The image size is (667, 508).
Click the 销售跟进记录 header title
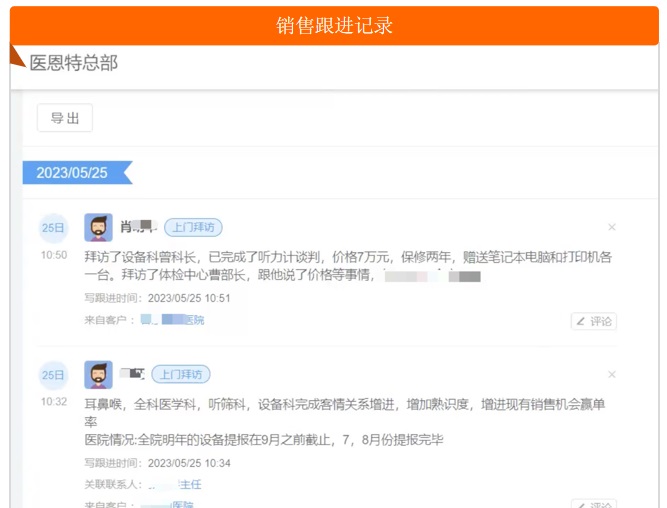coord(334,26)
